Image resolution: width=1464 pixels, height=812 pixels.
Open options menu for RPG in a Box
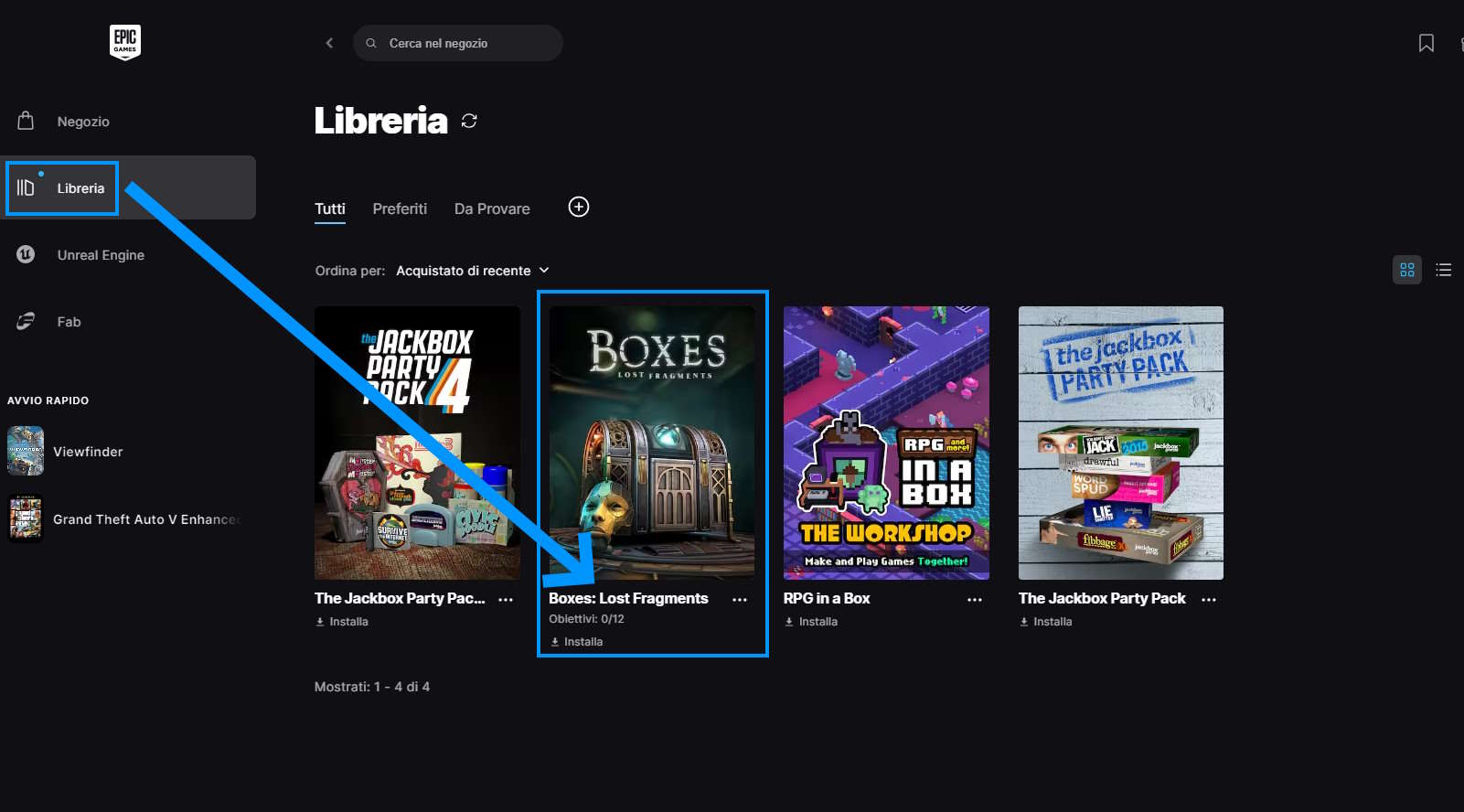pos(974,600)
